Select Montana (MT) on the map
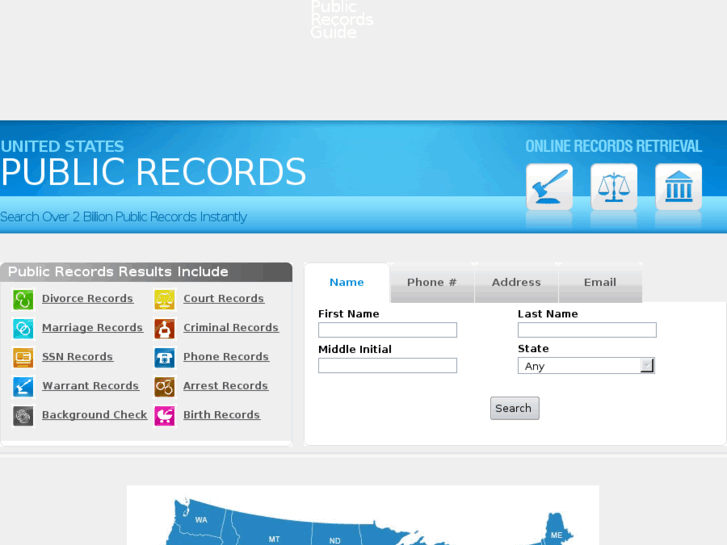Screen dimensions: 727x545 [274, 539]
